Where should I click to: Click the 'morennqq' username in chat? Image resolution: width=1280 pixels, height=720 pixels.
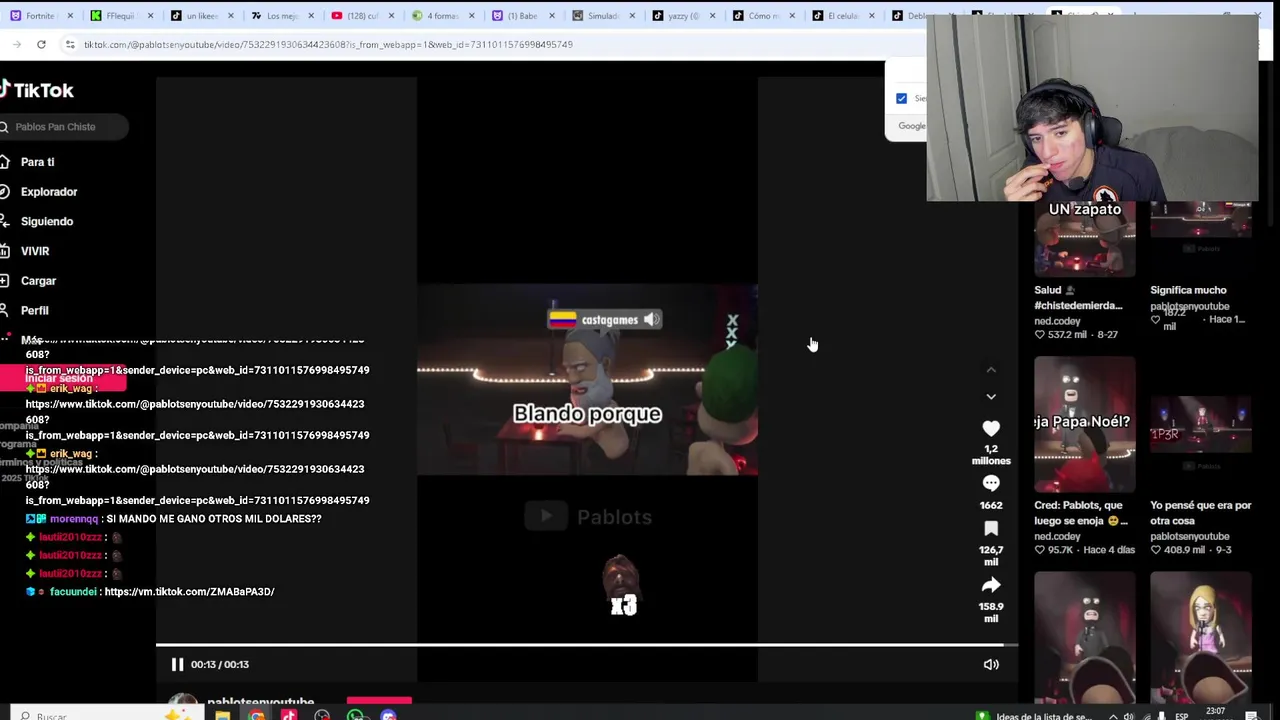tap(74, 519)
